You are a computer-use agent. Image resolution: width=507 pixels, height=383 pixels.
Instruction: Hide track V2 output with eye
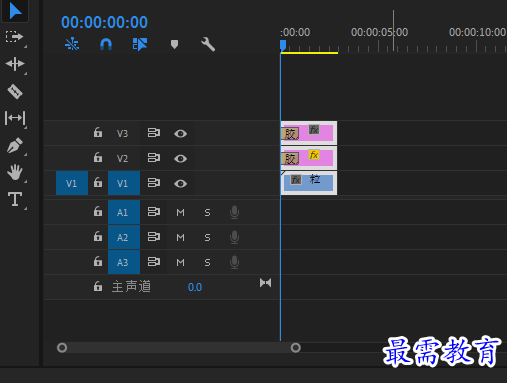[180, 159]
